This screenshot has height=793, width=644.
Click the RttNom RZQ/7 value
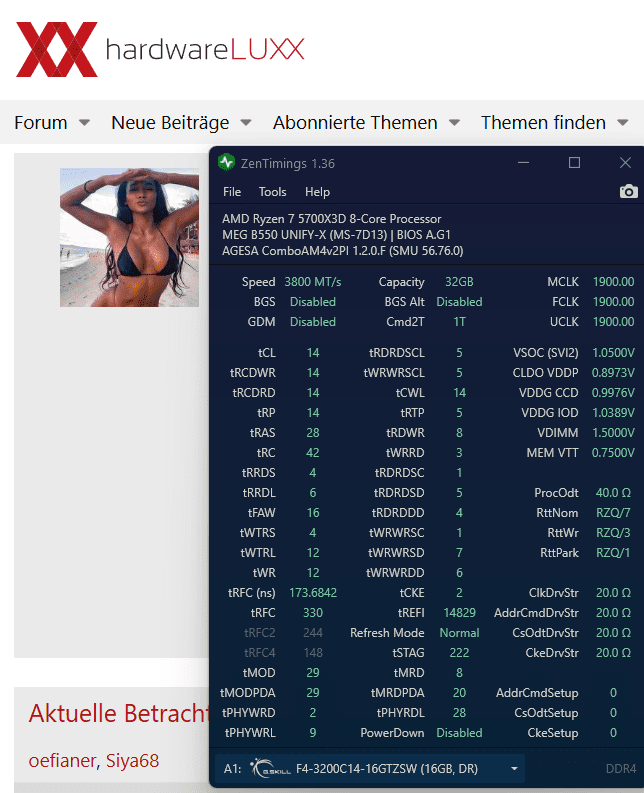pos(613,513)
